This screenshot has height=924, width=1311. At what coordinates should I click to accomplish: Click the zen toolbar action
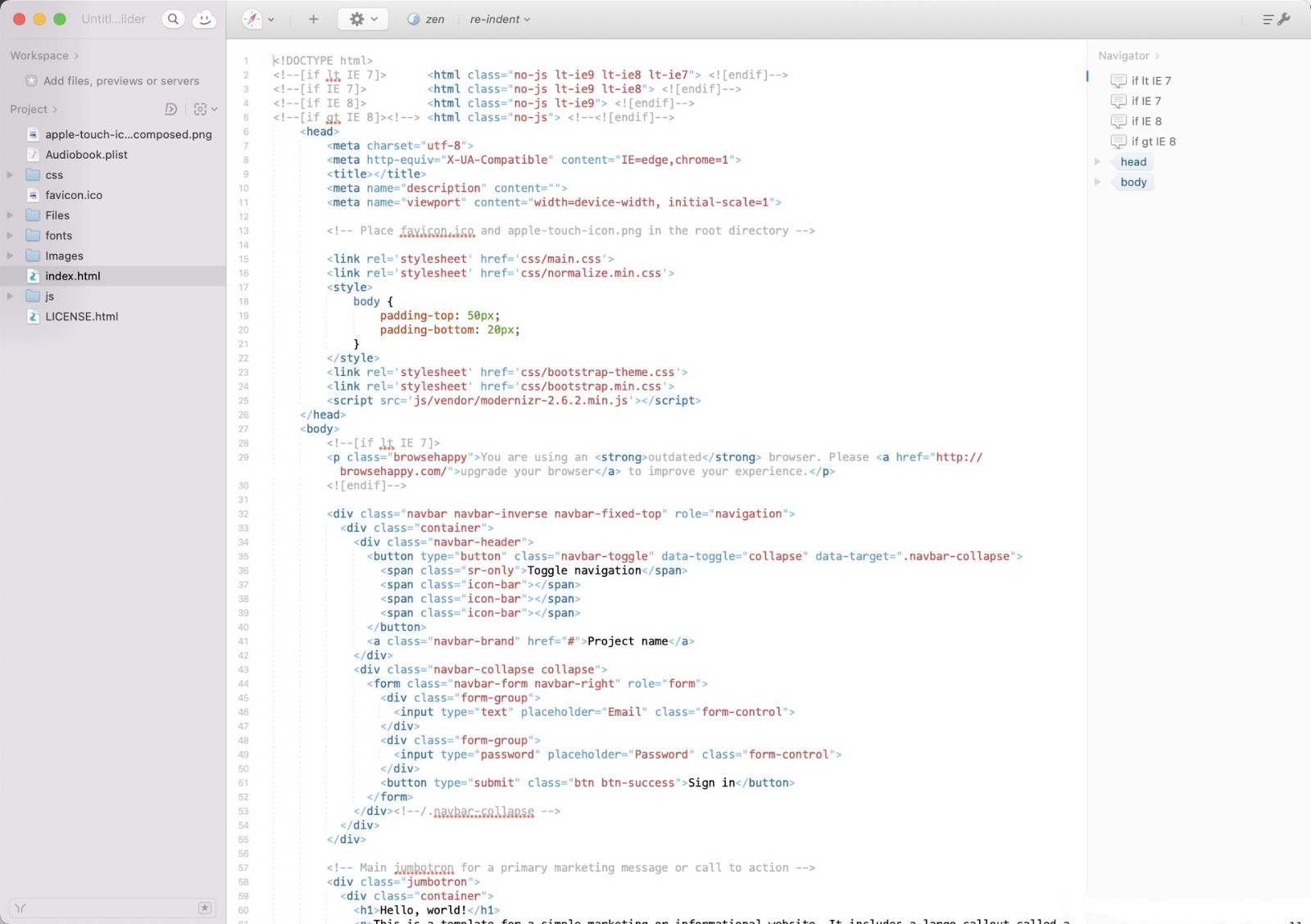(426, 19)
